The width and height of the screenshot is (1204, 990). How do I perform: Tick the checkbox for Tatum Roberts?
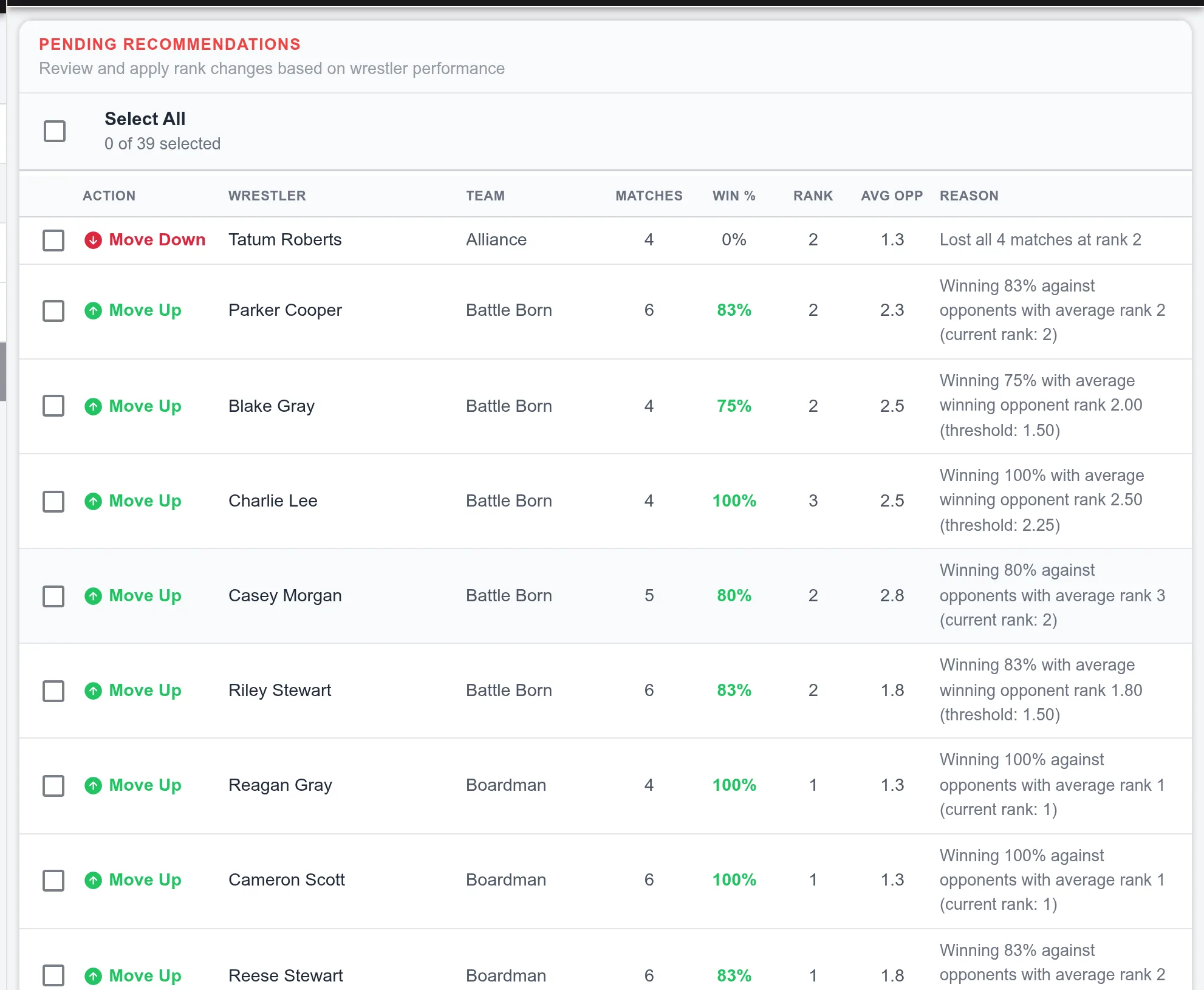point(53,240)
